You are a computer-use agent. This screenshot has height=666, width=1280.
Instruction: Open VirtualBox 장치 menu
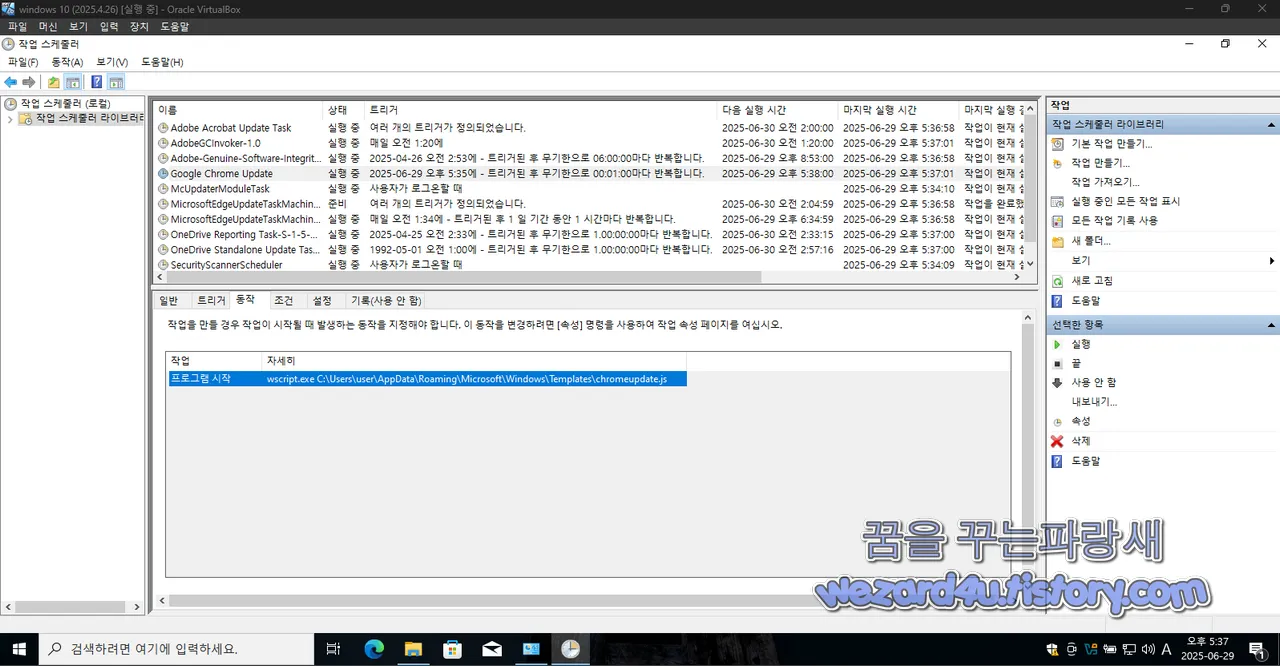pyautogui.click(x=139, y=27)
